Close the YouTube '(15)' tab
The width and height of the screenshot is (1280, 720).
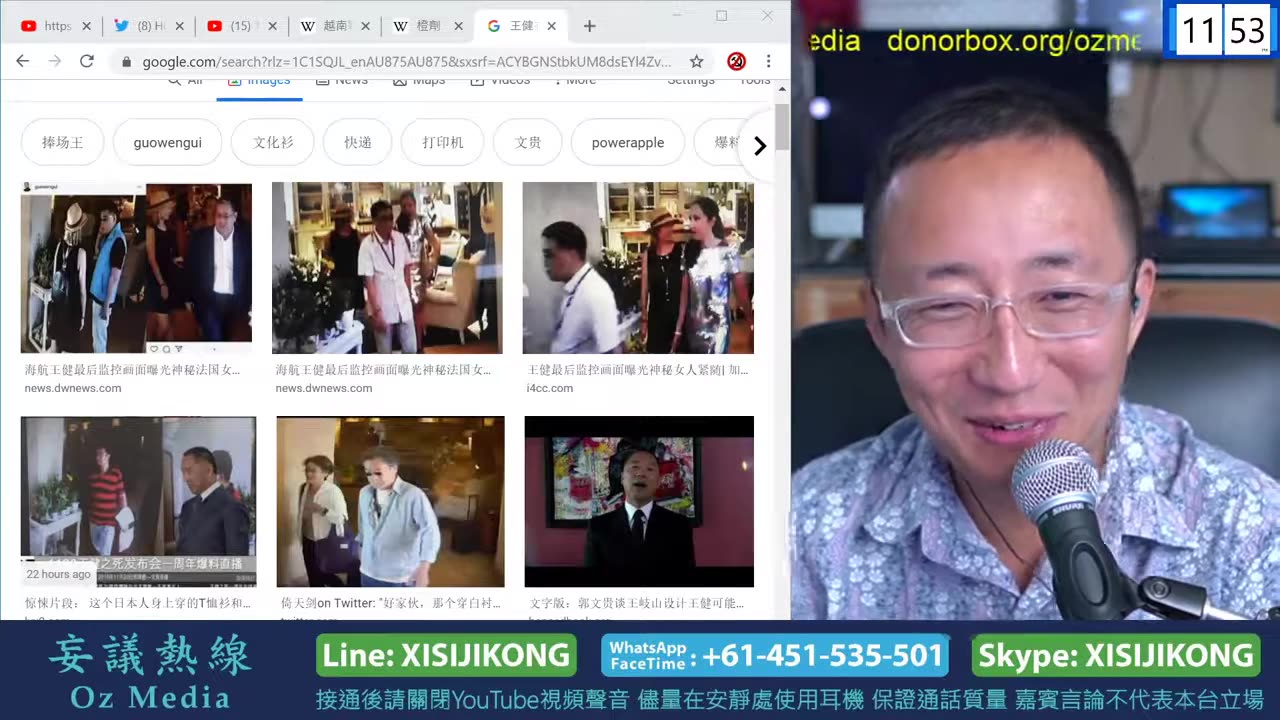coord(273,26)
